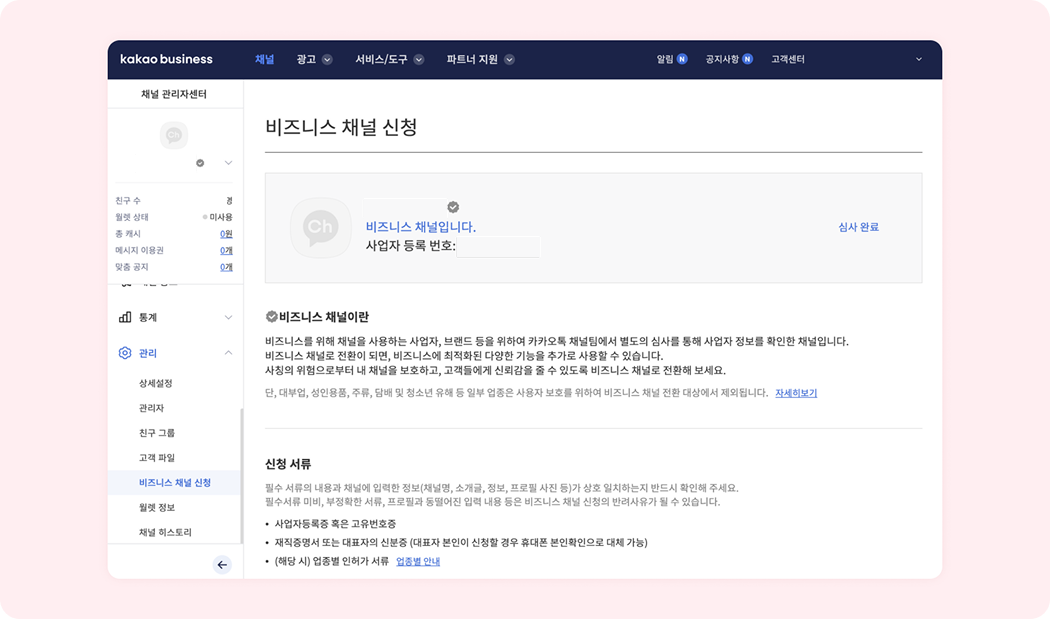Click the 관리 gear icon
Viewport: 1050px width, 619px height.
(x=125, y=353)
